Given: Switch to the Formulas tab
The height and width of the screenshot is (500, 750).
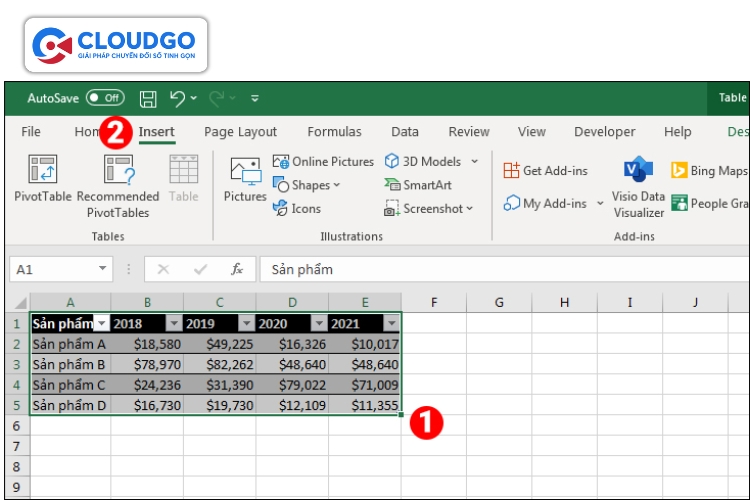Looking at the screenshot, I should coord(334,132).
